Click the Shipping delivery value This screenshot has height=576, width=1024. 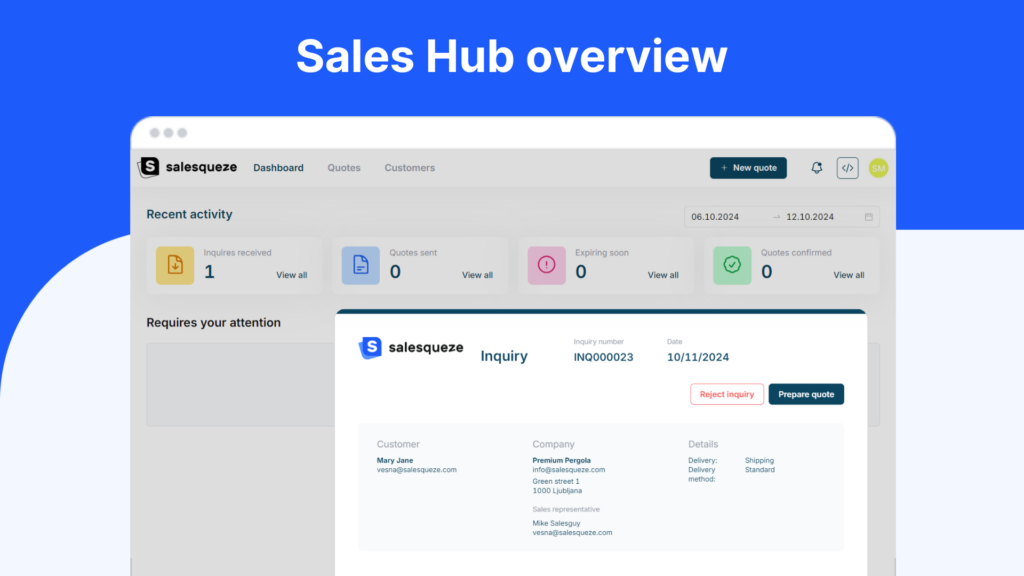(760, 460)
